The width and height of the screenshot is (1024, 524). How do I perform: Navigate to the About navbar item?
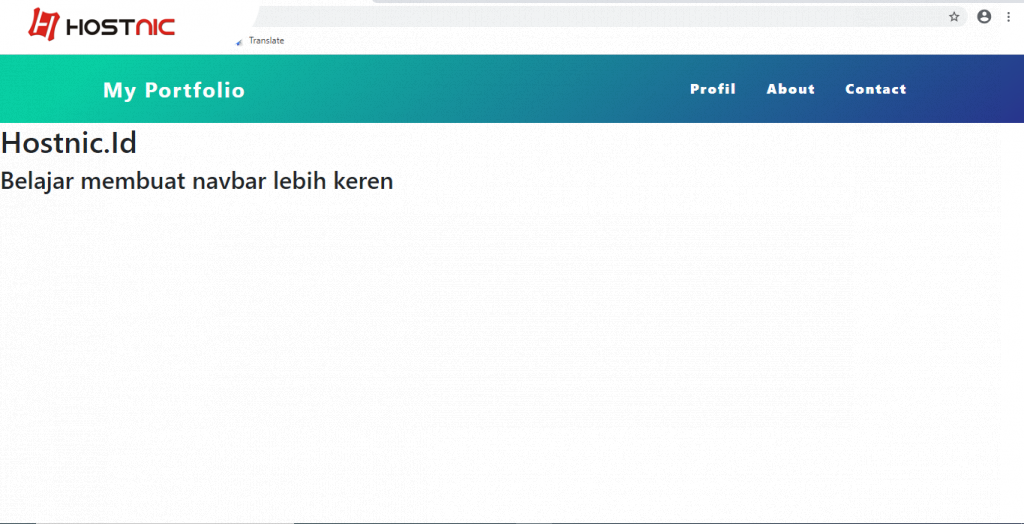790,89
